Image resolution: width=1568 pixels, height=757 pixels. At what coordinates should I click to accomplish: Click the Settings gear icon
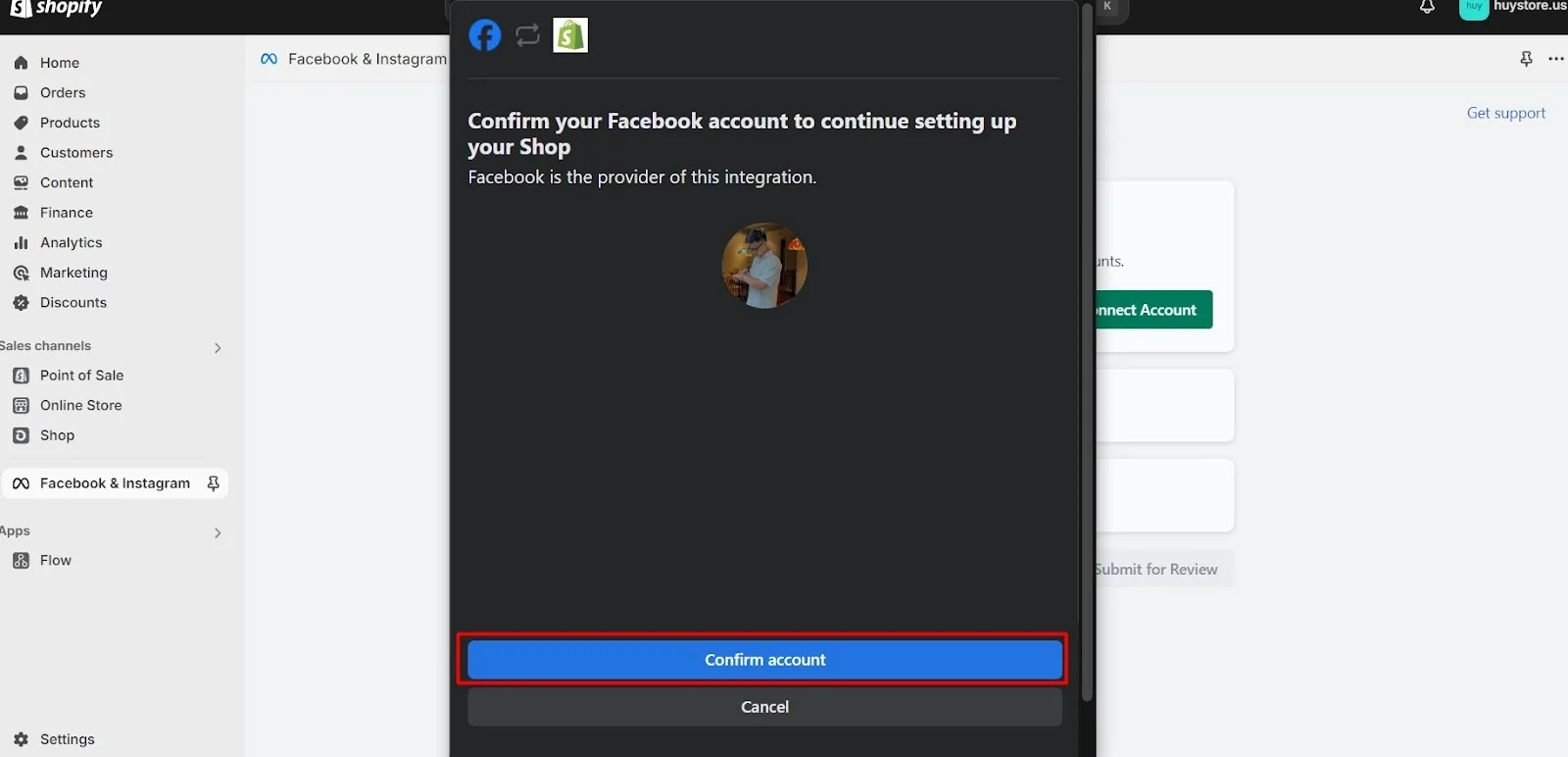pos(21,739)
